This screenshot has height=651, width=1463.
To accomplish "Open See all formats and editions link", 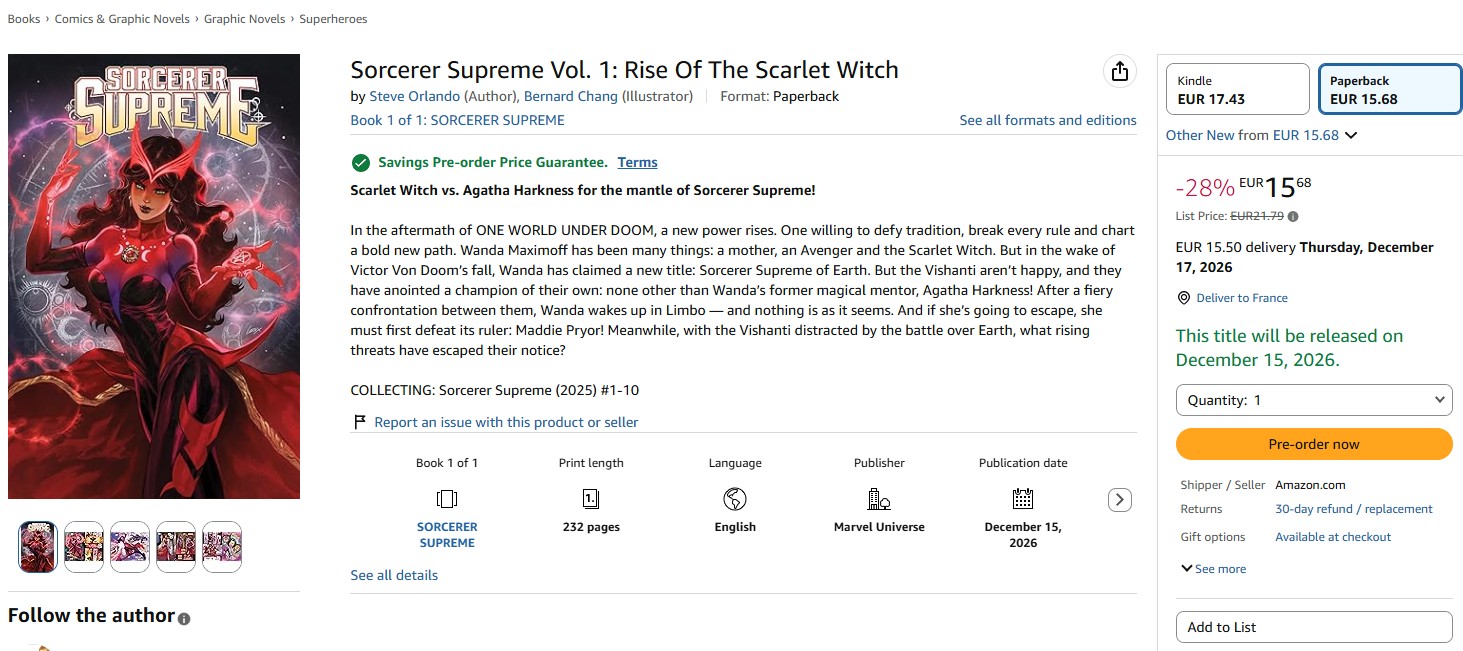I will (1048, 120).
